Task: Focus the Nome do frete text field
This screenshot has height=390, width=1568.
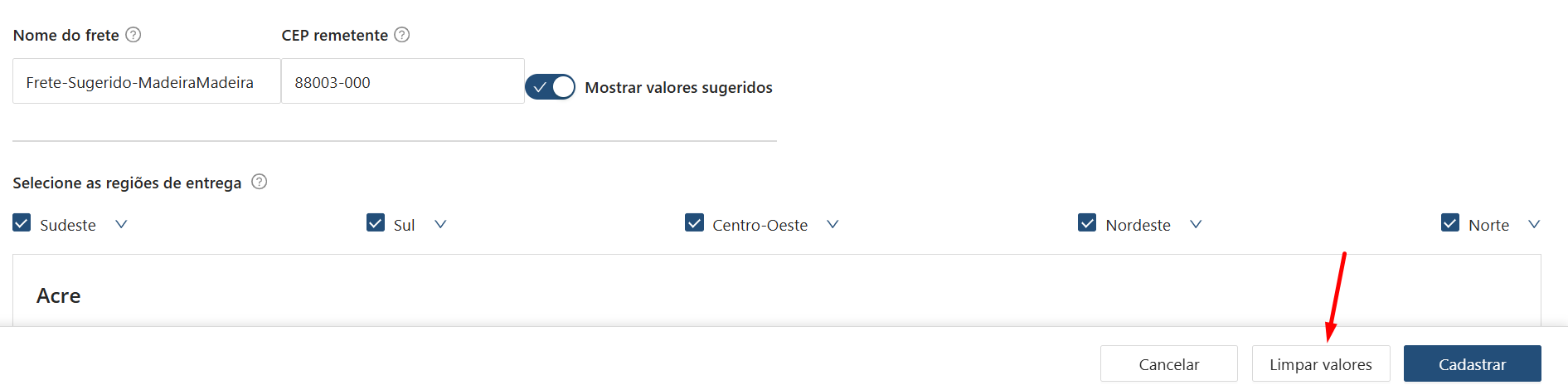Action: tap(146, 82)
